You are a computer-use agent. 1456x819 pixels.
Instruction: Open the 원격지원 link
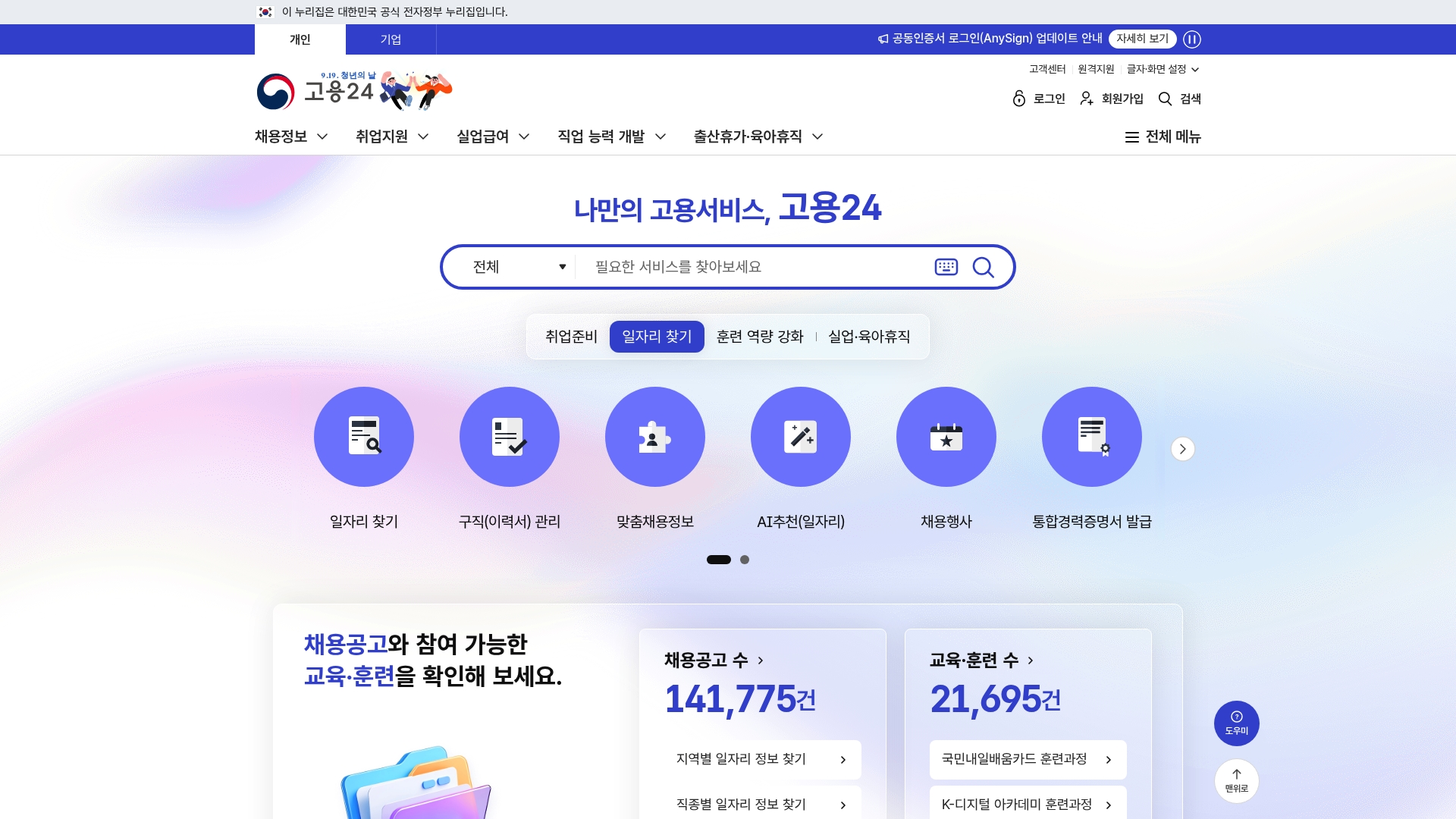click(x=1096, y=69)
